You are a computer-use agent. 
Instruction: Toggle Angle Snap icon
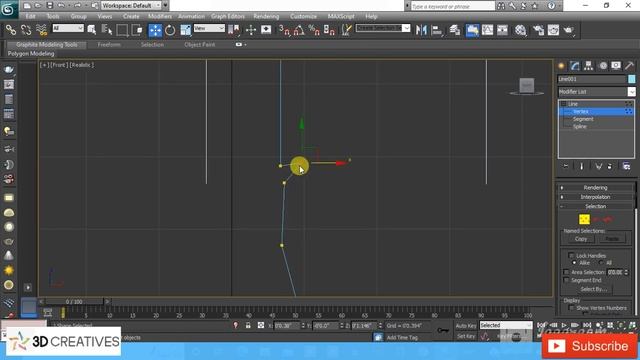point(299,30)
